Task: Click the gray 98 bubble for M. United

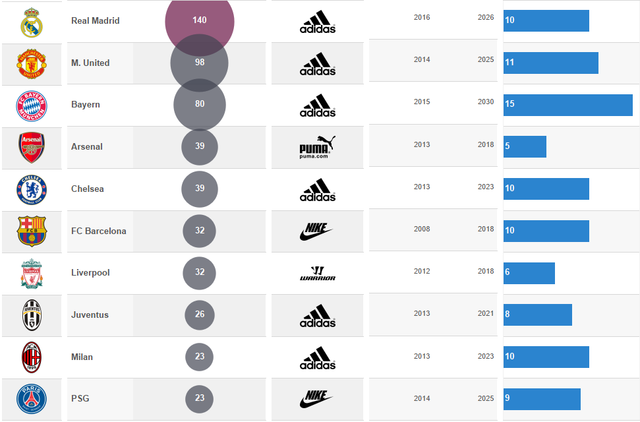Action: (200, 63)
